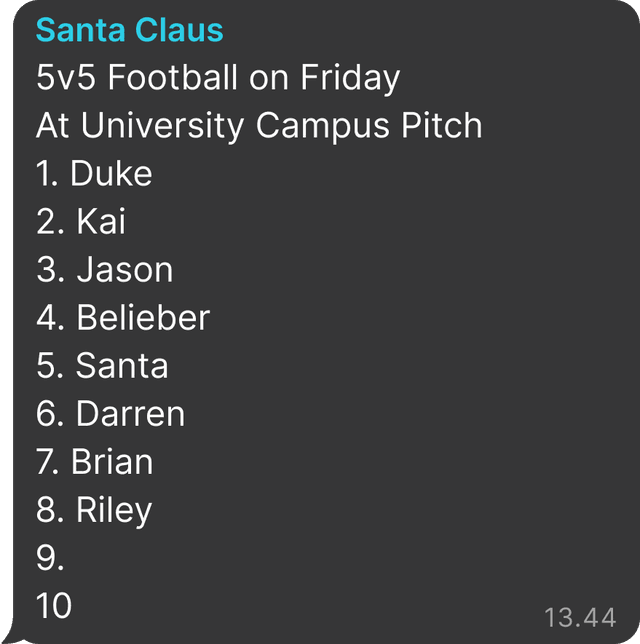Click the empty slot numbered 9.
640x644 pixels.
pos(50,558)
